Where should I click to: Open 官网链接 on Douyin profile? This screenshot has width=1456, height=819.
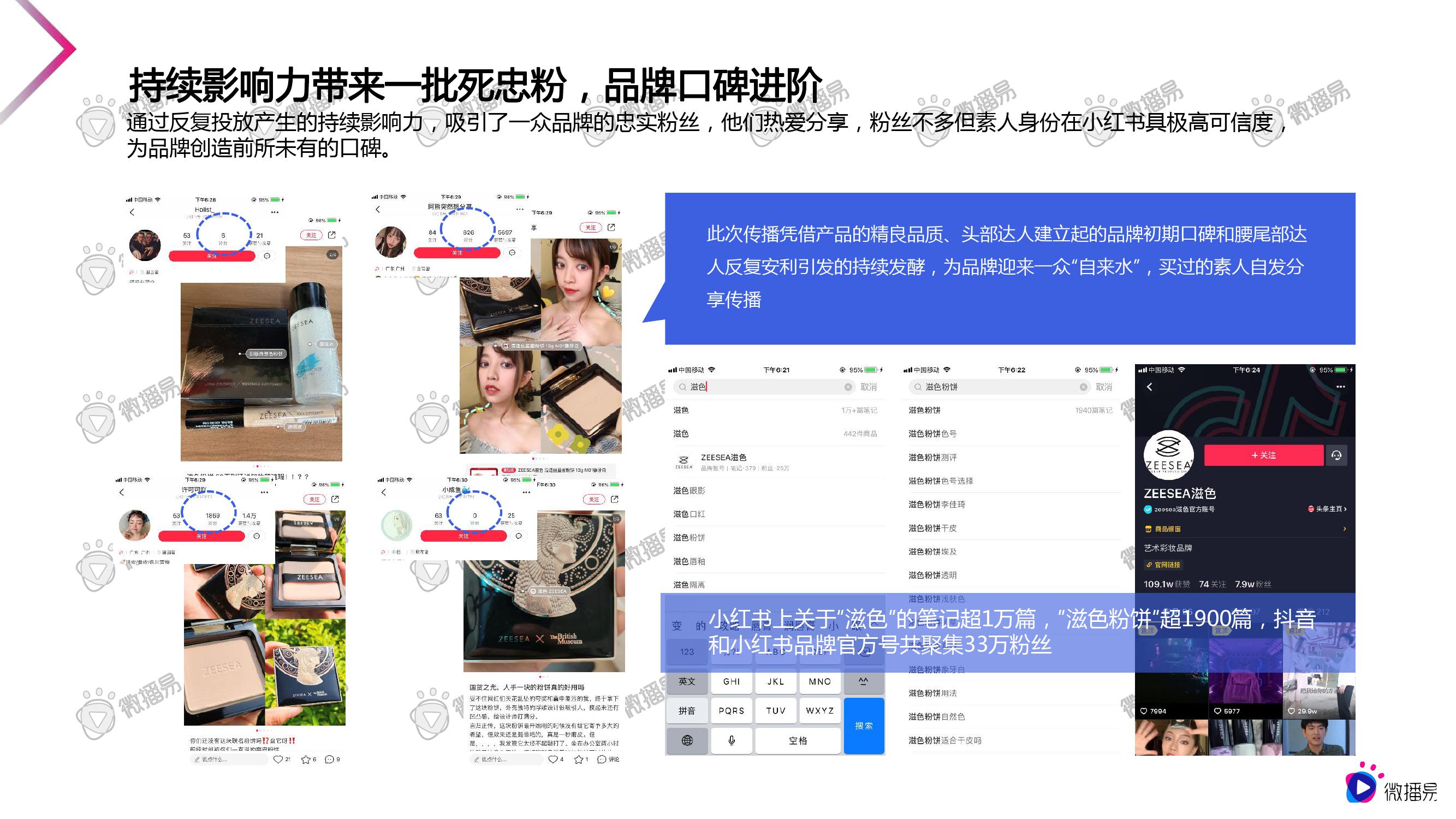coord(1163,565)
